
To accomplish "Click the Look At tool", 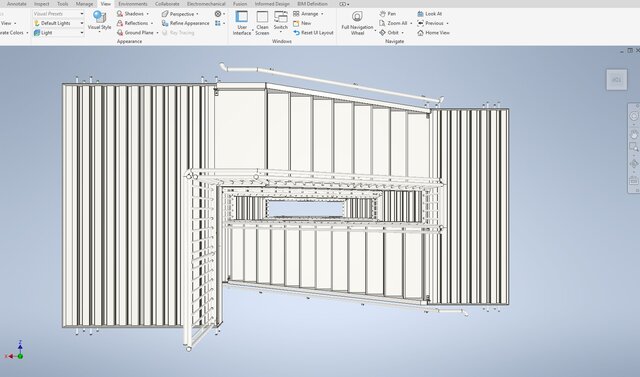I will click(429, 13).
